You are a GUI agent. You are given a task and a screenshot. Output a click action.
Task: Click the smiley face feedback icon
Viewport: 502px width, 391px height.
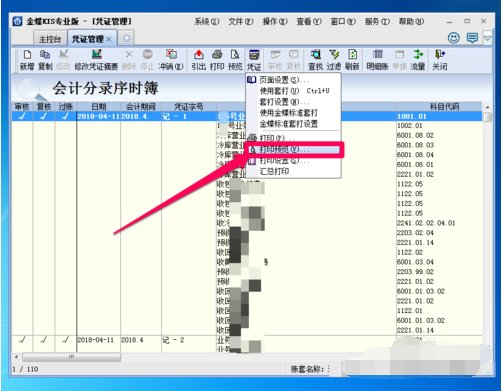[x=454, y=38]
